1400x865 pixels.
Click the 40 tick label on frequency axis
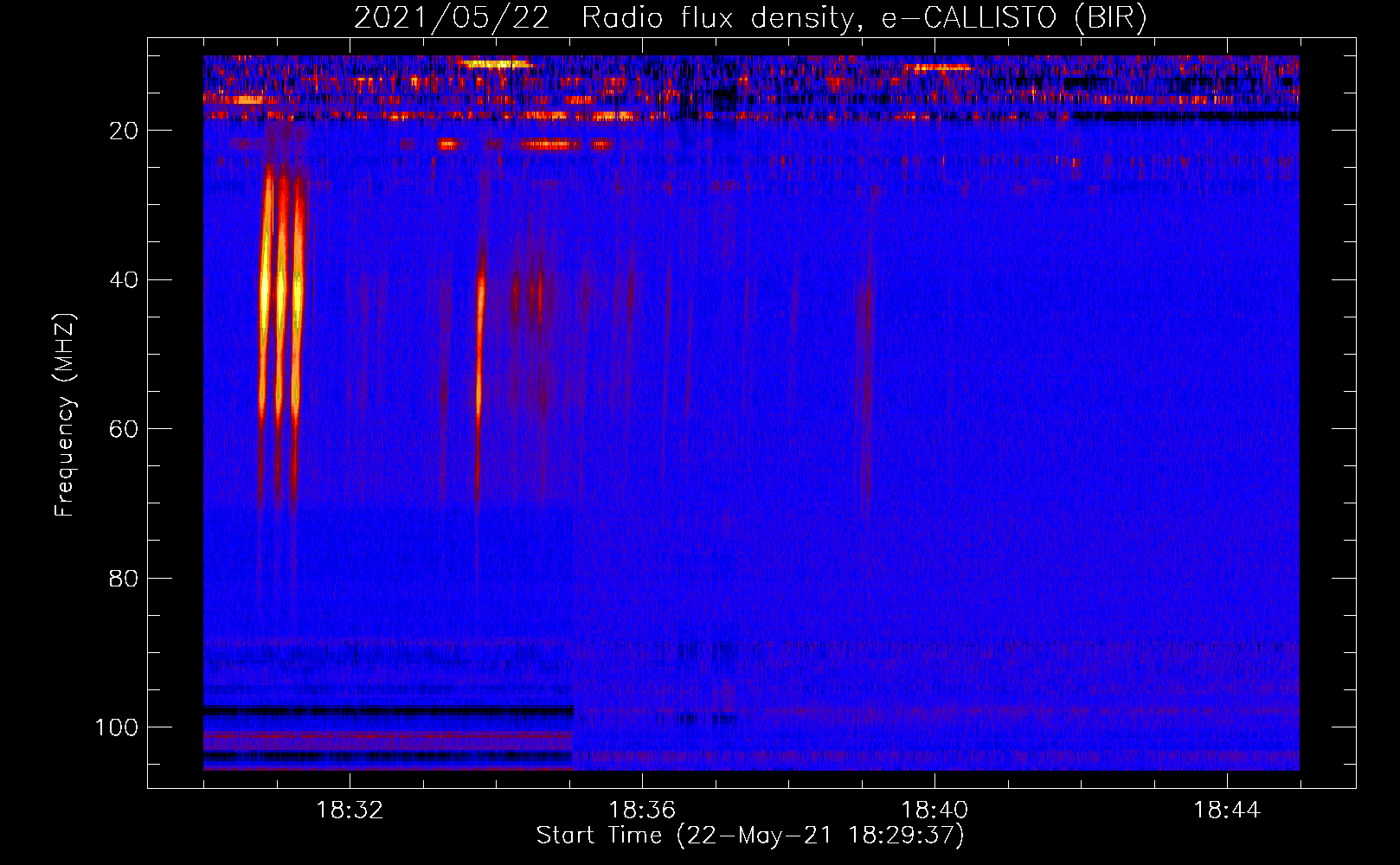pos(124,280)
